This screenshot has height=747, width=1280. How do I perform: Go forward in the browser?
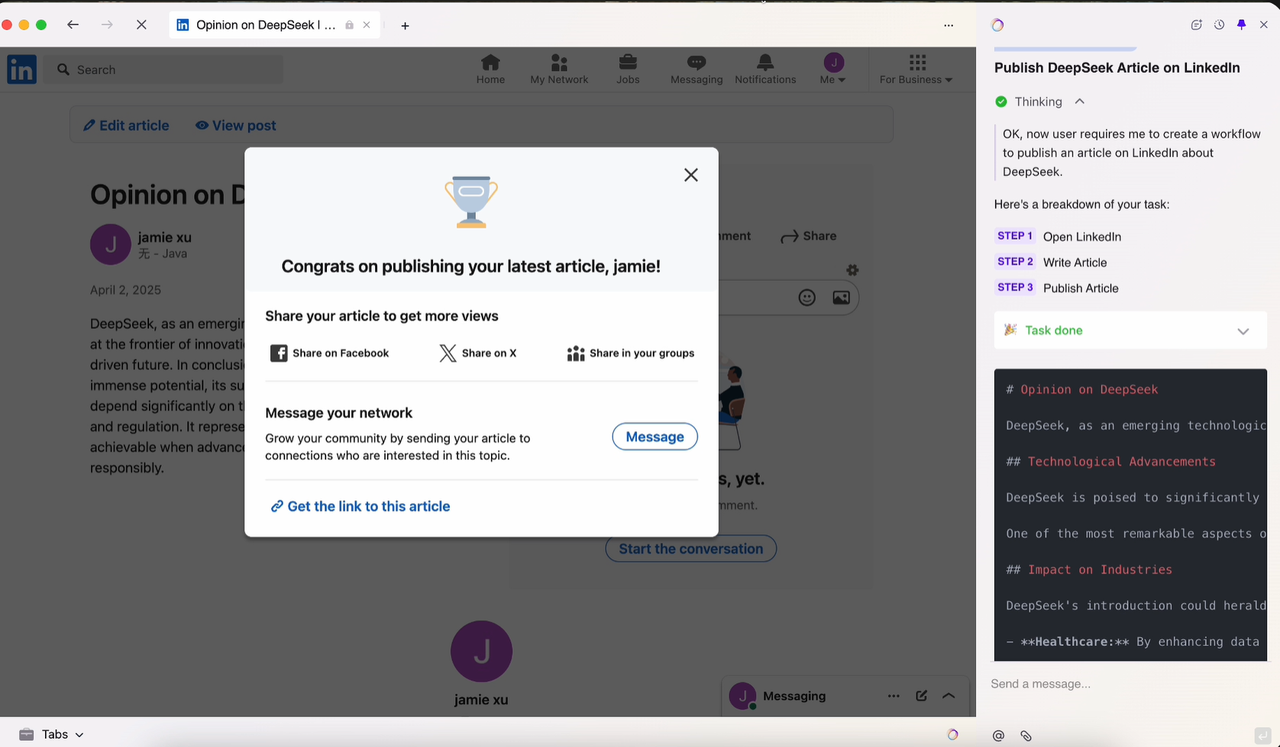(x=107, y=25)
